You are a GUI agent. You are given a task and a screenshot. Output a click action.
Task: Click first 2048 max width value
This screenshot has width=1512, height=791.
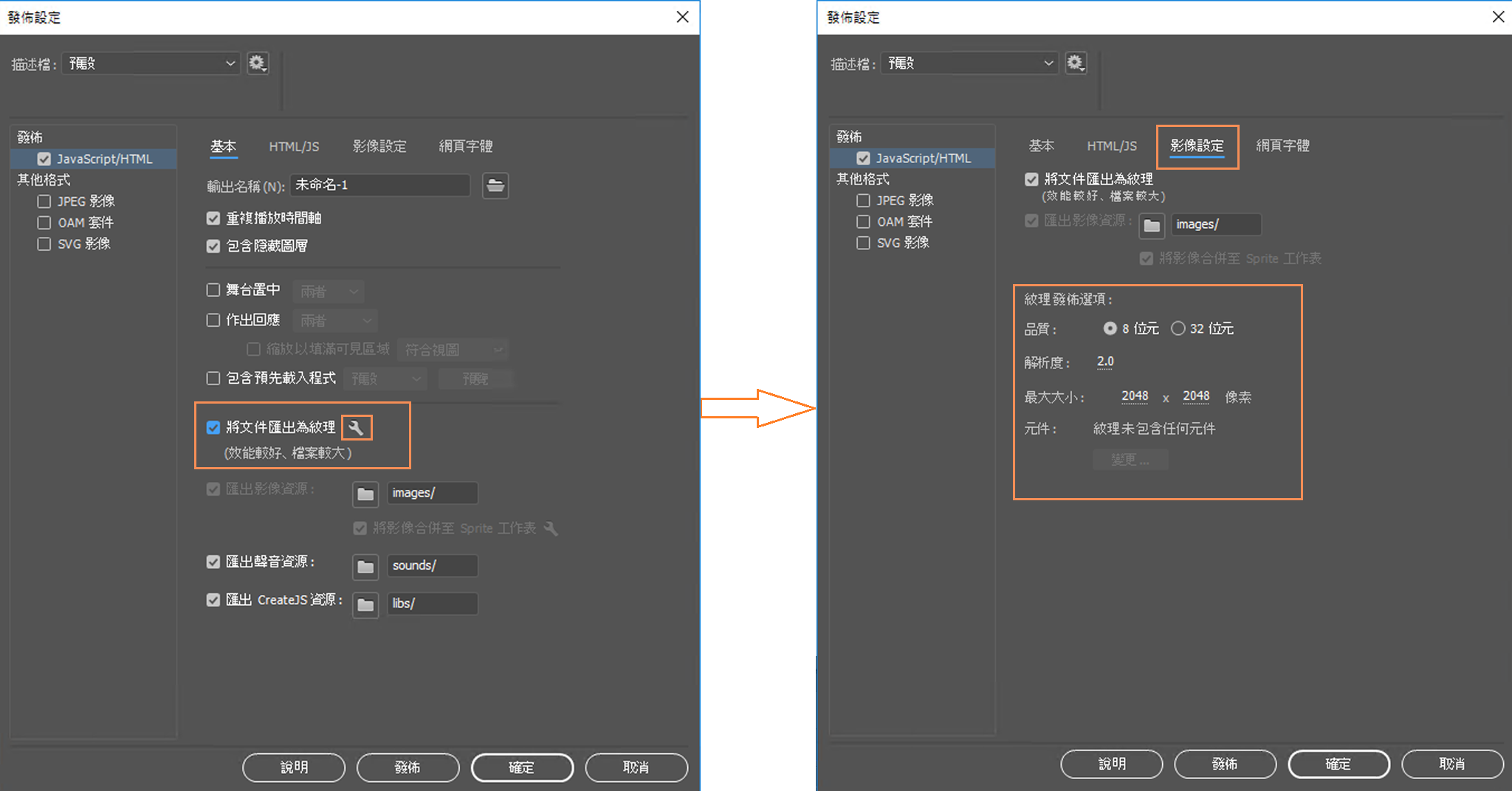(1135, 396)
